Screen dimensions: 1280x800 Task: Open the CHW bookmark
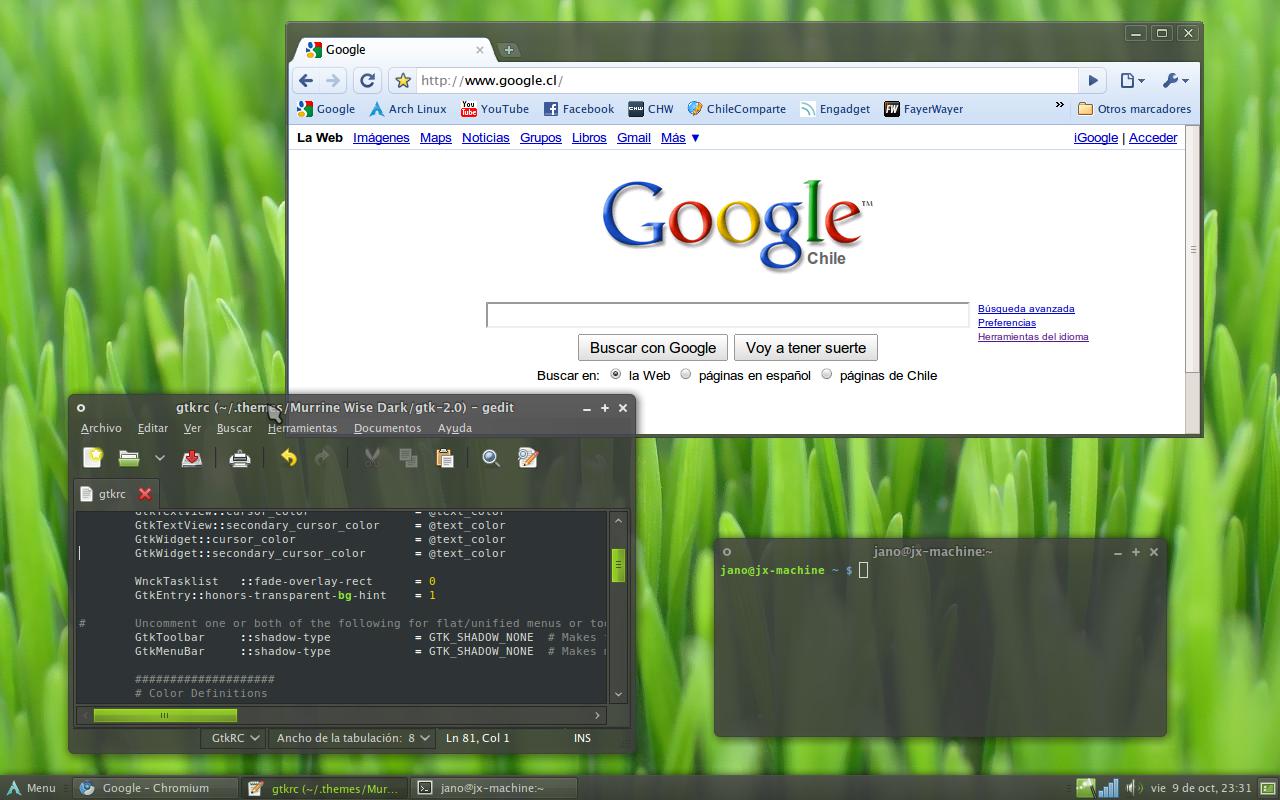[x=650, y=109]
